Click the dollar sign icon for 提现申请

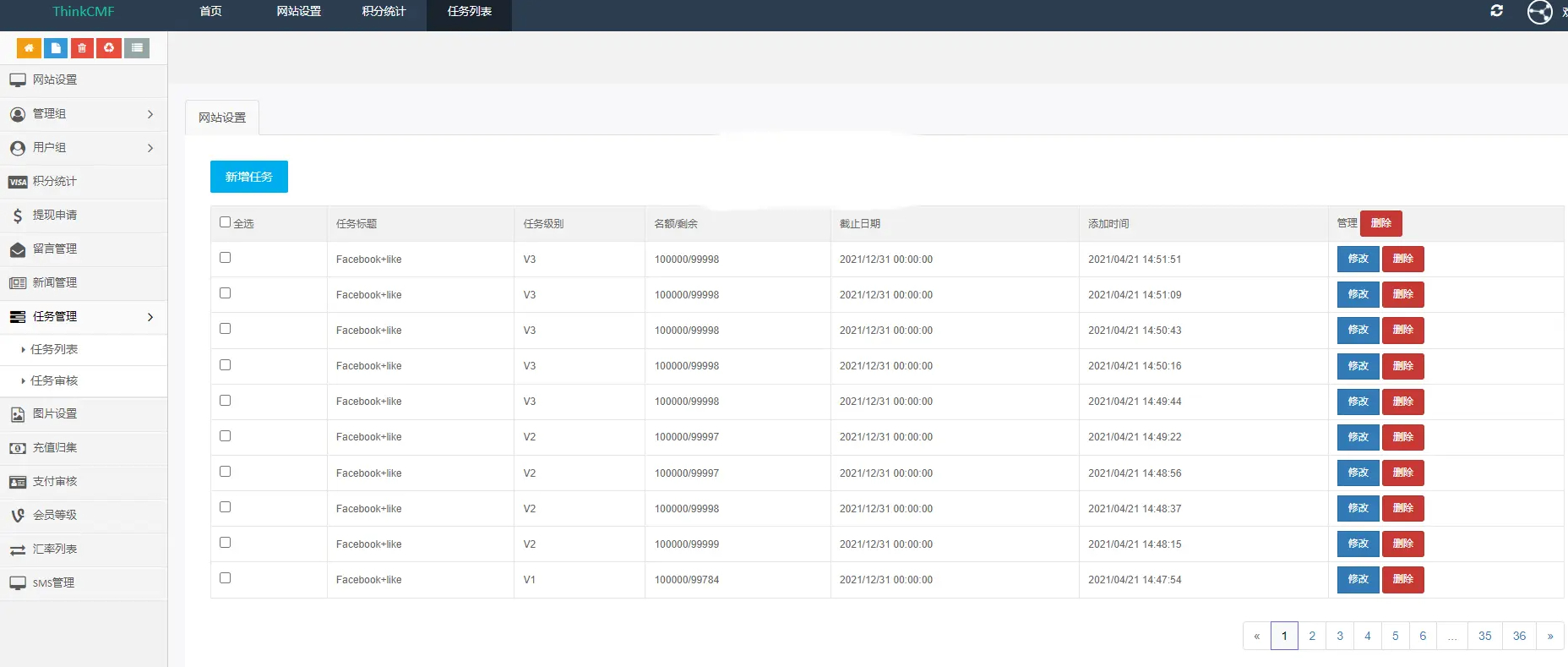[18, 216]
